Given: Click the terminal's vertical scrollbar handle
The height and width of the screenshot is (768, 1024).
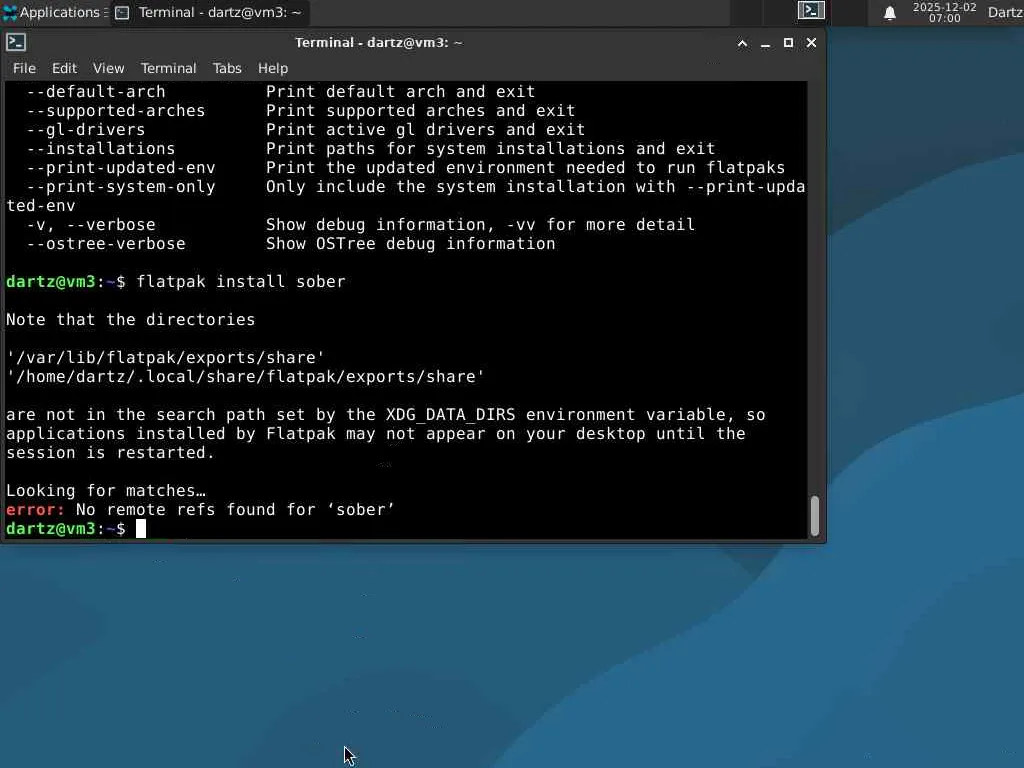Looking at the screenshot, I should coord(814,515).
